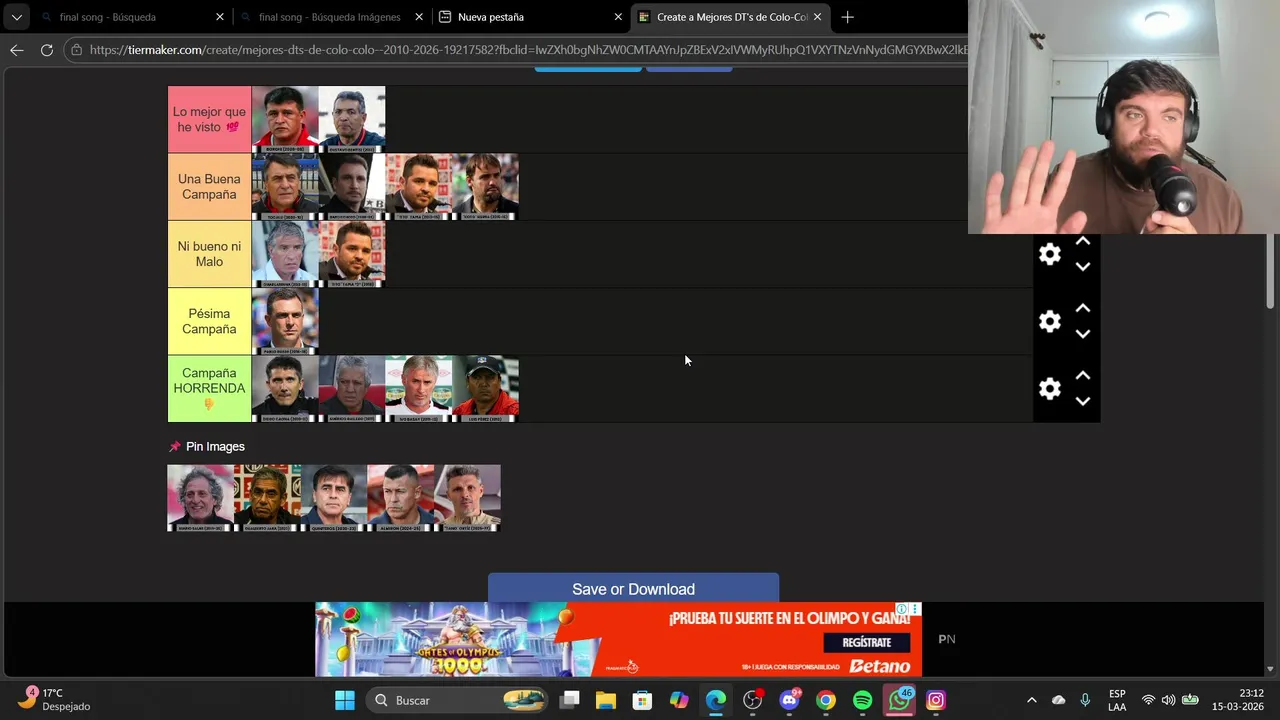Click the 'Pésima Campaña' tier label
The image size is (1280, 720).
(x=209, y=321)
